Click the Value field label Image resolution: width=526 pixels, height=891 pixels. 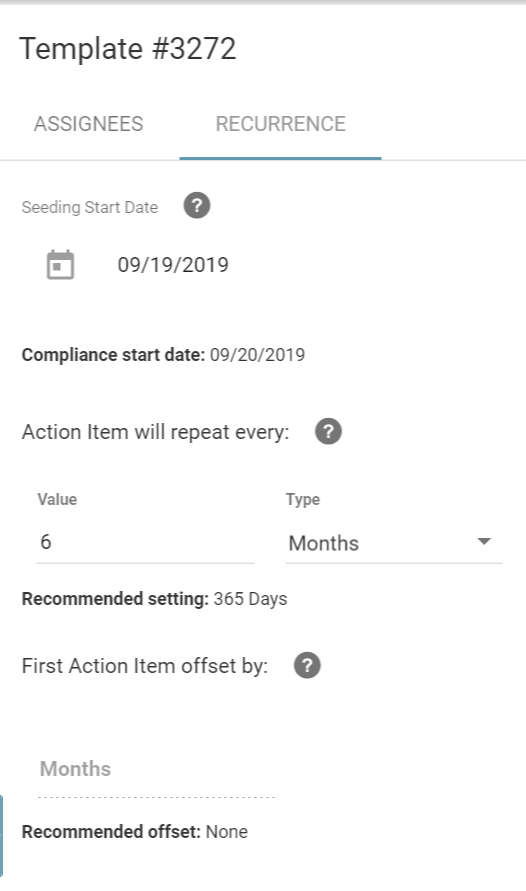pos(57,499)
